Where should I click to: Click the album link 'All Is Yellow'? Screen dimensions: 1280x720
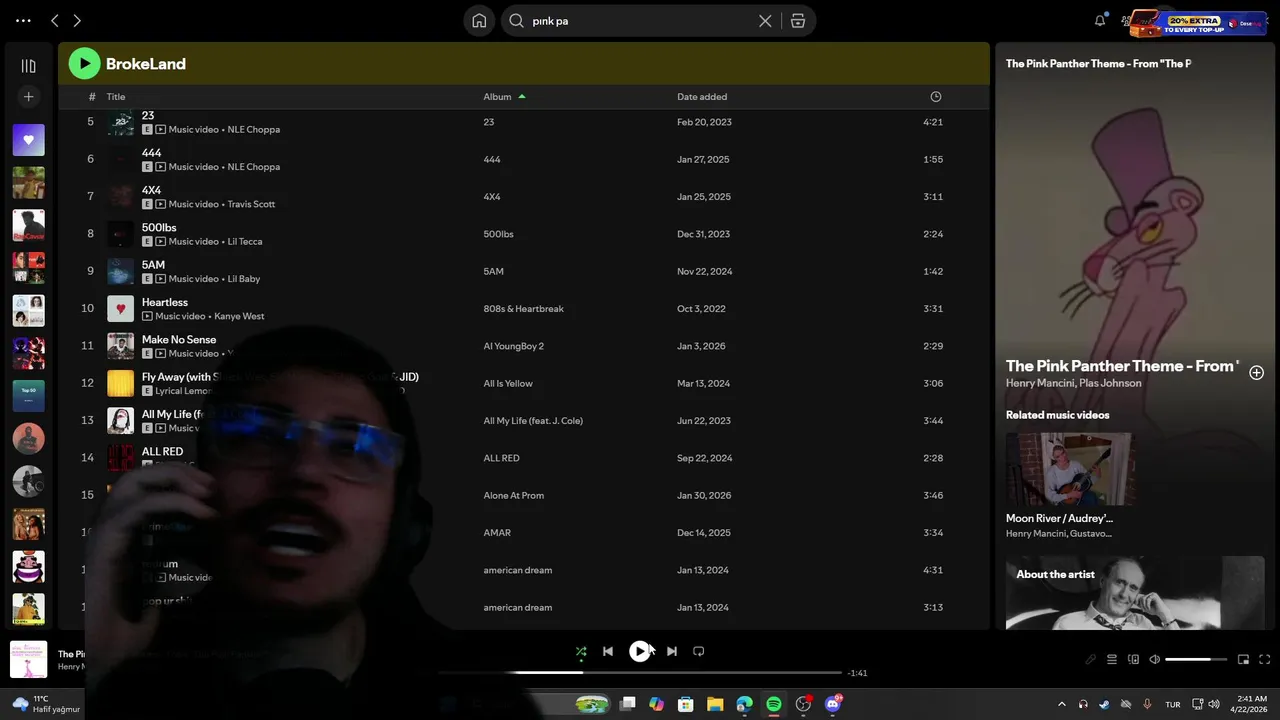click(508, 384)
